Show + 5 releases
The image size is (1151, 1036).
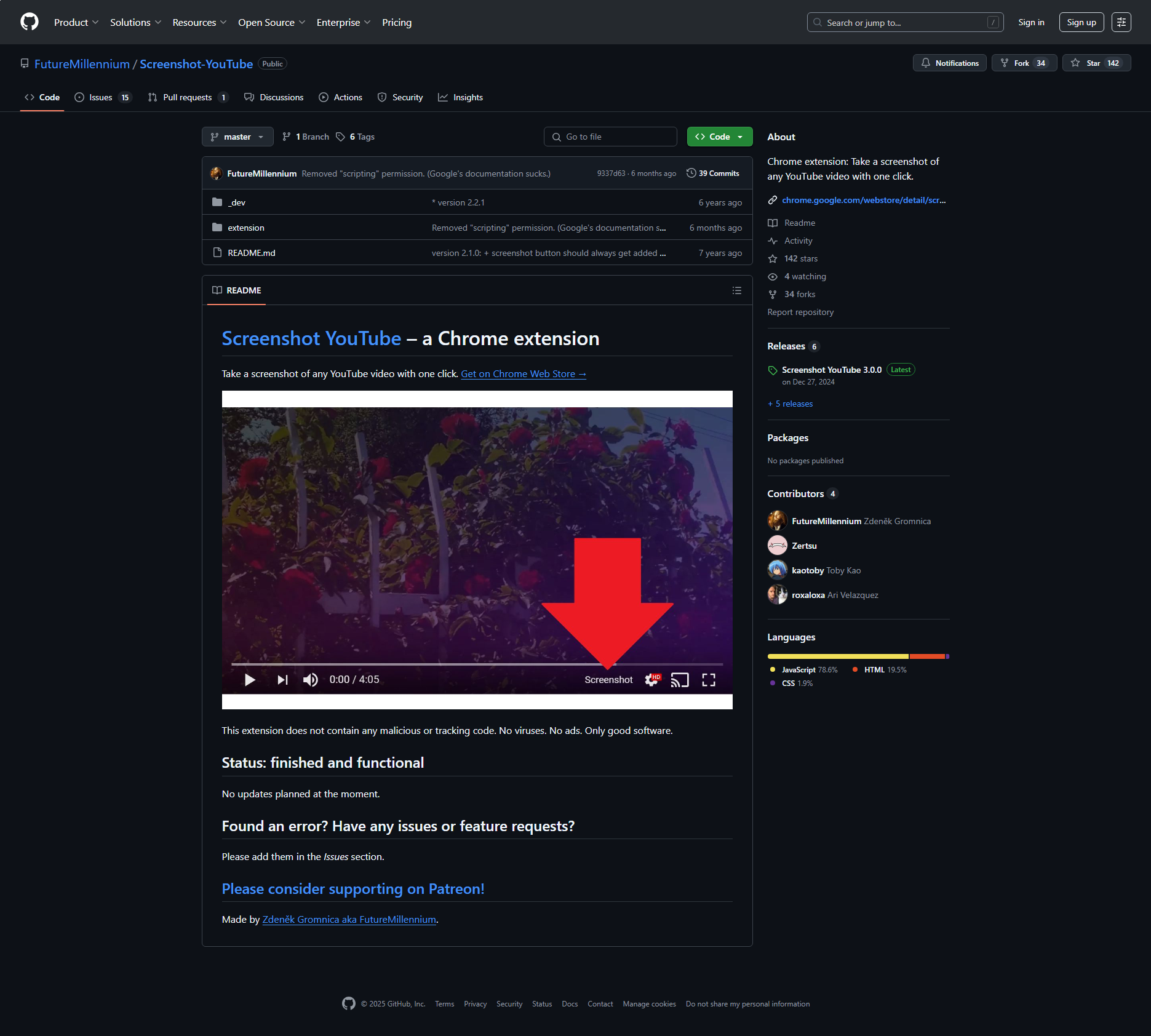click(791, 404)
